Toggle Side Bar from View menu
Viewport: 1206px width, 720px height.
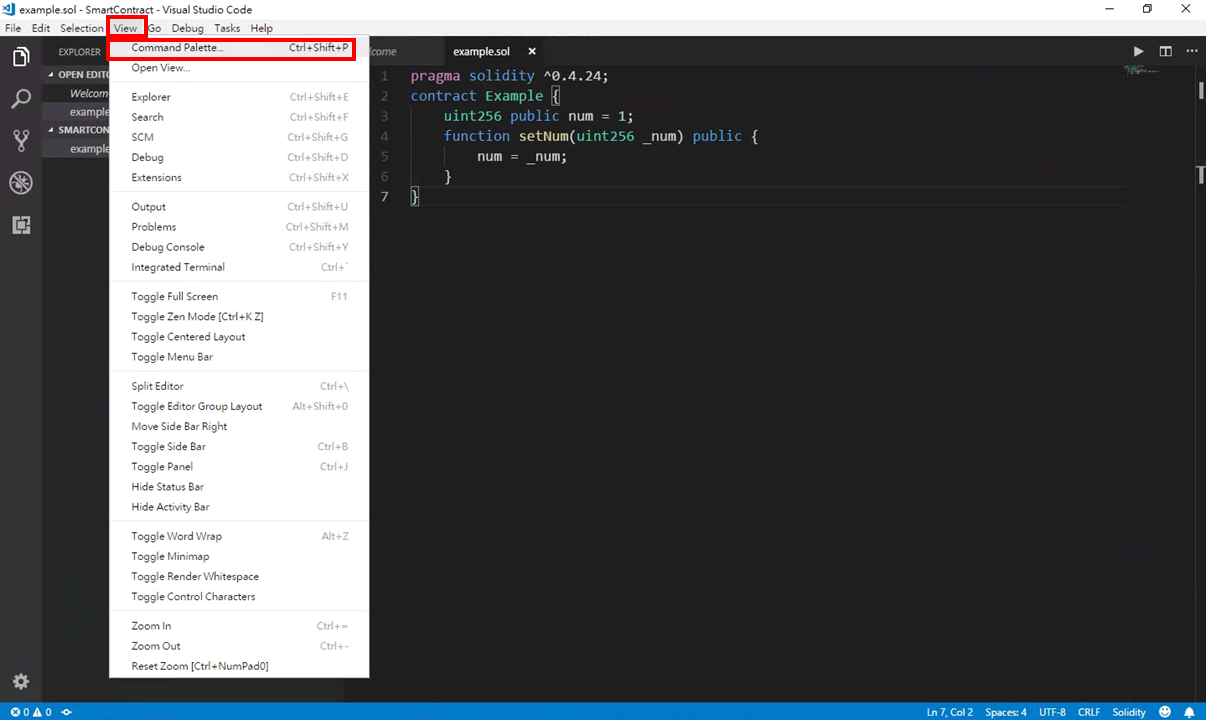coord(239,446)
